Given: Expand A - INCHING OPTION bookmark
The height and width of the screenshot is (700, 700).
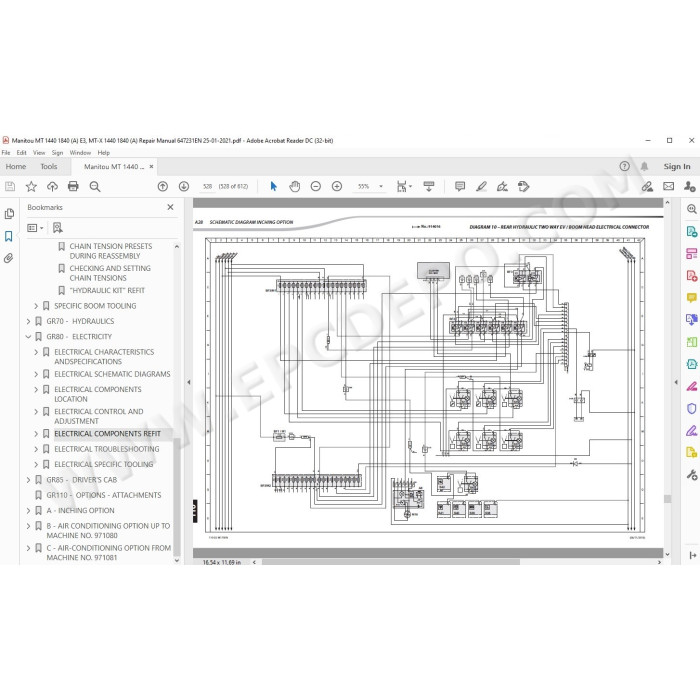Looking at the screenshot, I should (x=29, y=510).
